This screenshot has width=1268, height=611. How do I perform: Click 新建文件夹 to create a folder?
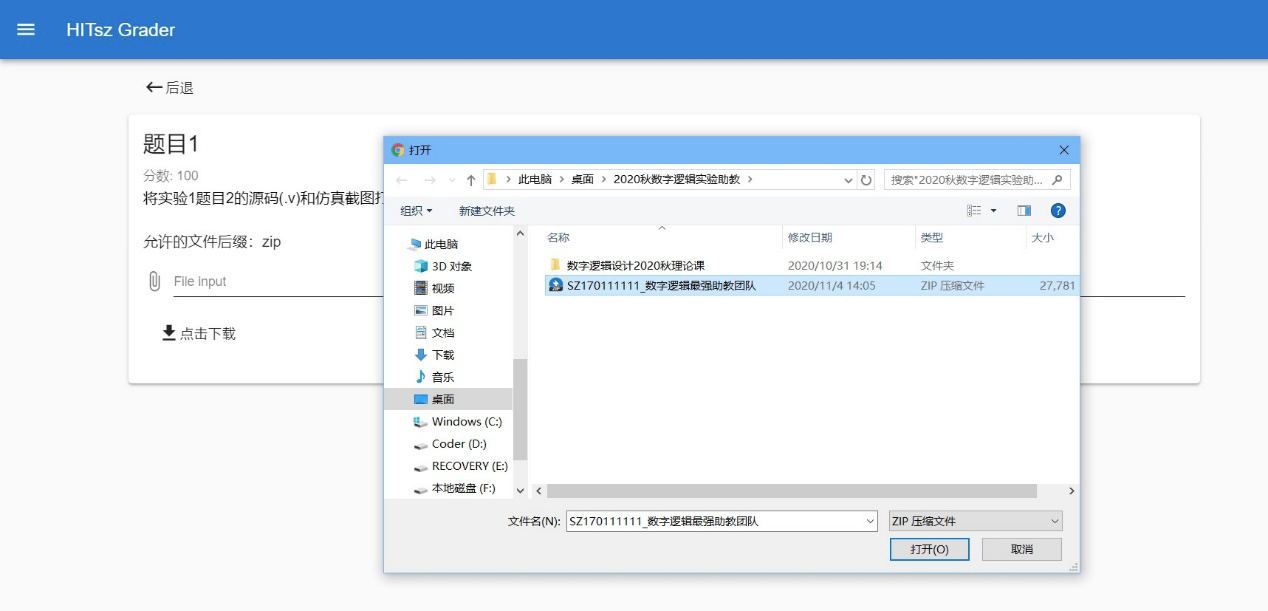point(486,211)
